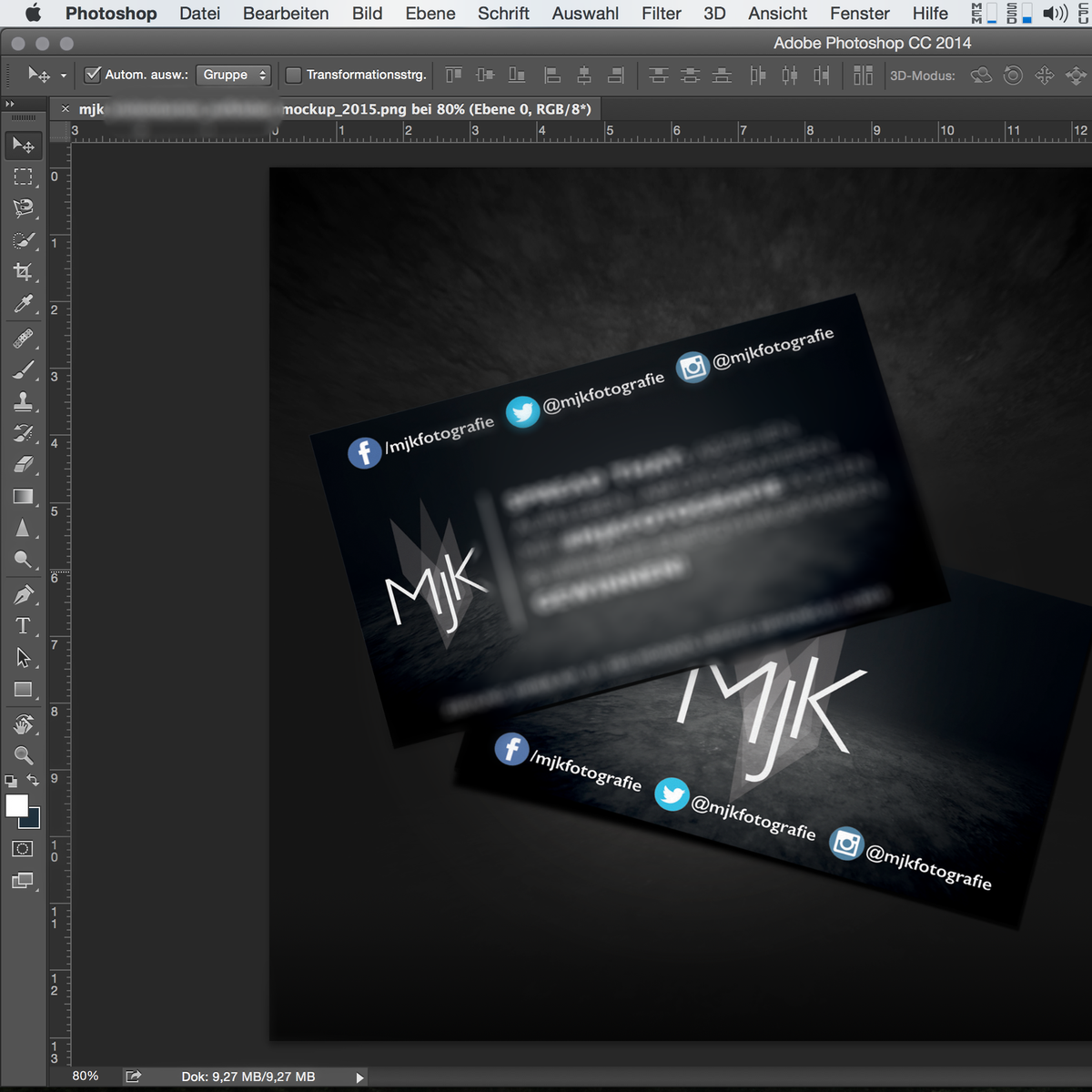Viewport: 1092px width, 1092px height.
Task: Select the Zoom tool
Action: (x=23, y=755)
